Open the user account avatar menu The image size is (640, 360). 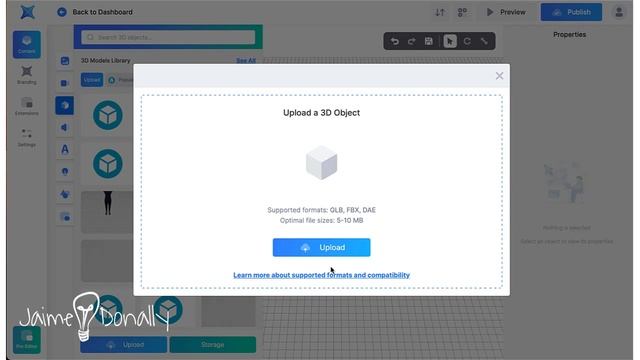(619, 12)
